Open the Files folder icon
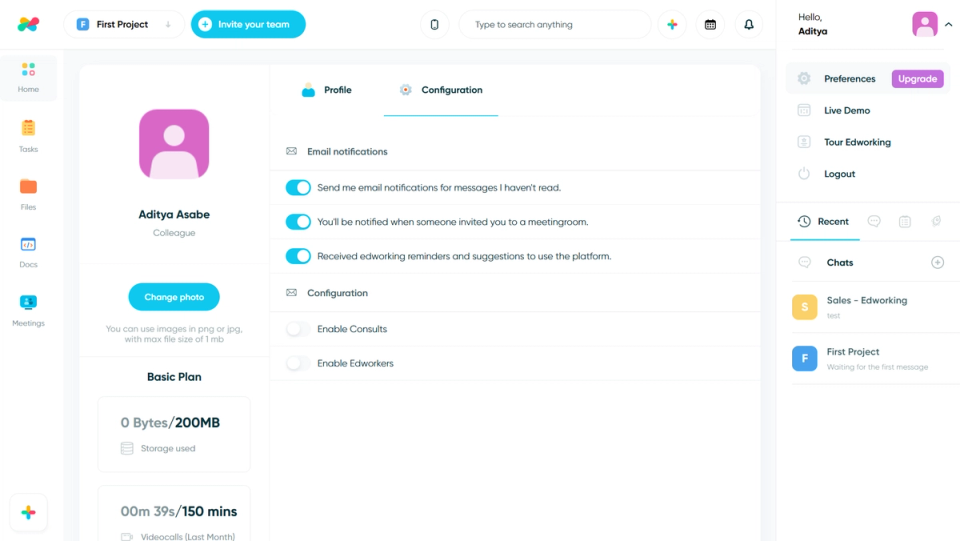Viewport: 960px width, 541px height. pyautogui.click(x=28, y=187)
